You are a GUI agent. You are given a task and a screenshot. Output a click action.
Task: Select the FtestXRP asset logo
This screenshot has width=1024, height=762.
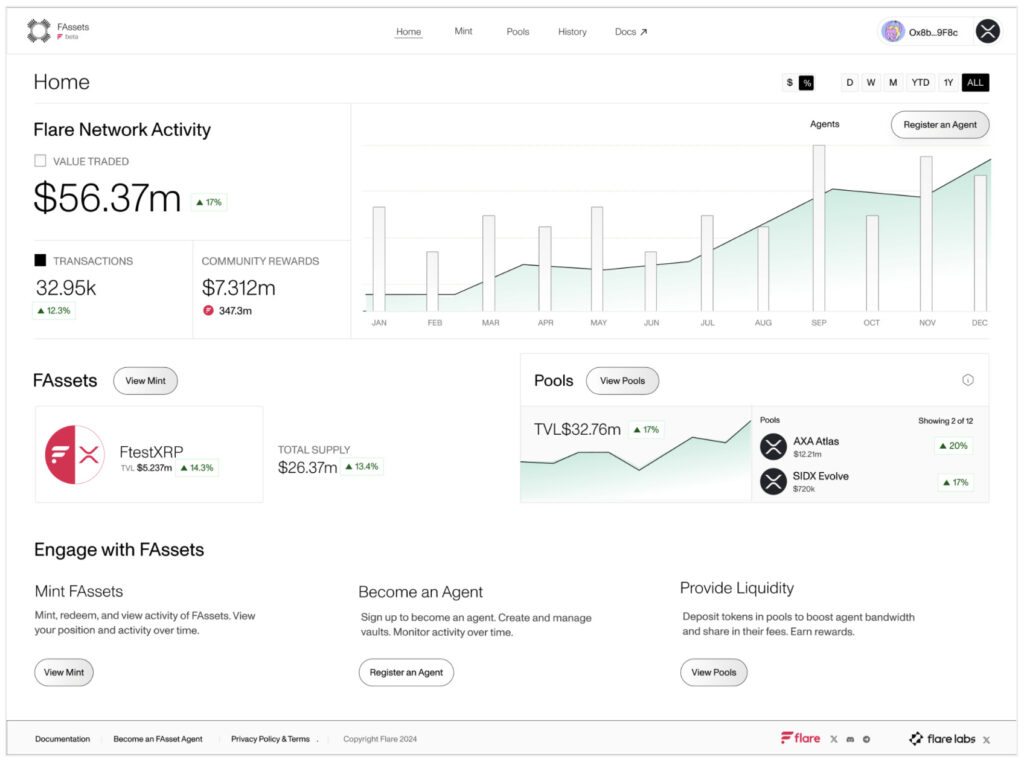75,455
